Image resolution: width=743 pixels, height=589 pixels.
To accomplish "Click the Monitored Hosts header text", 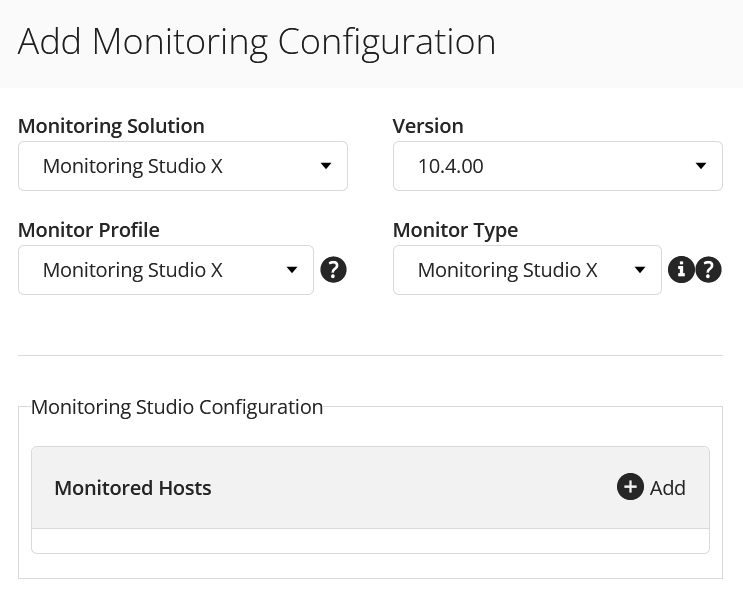I will coord(133,488).
